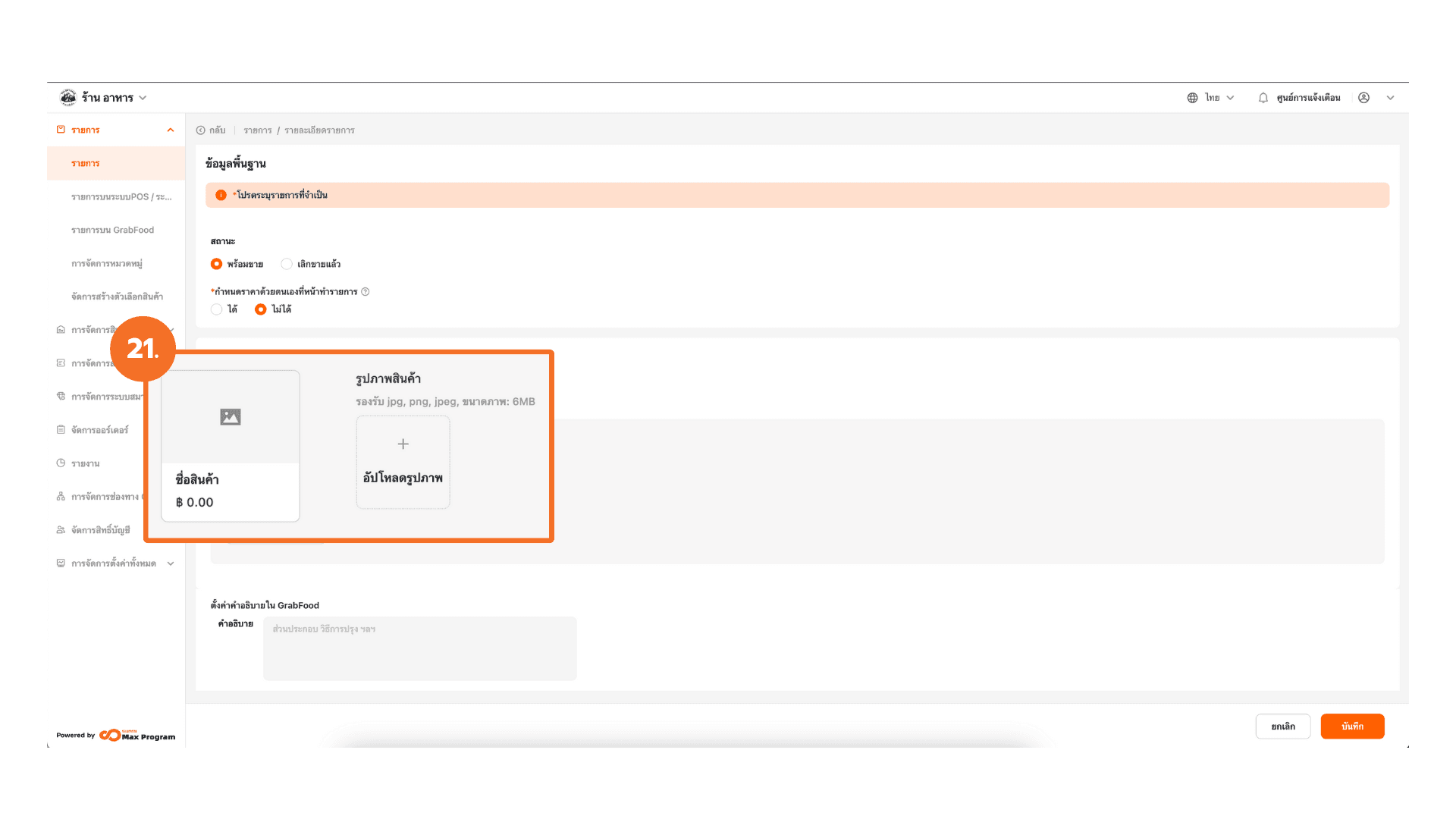The height and width of the screenshot is (819, 1456).
Task: Click the จัดการสิทธิ์บัญชี people icon
Action: click(x=61, y=530)
